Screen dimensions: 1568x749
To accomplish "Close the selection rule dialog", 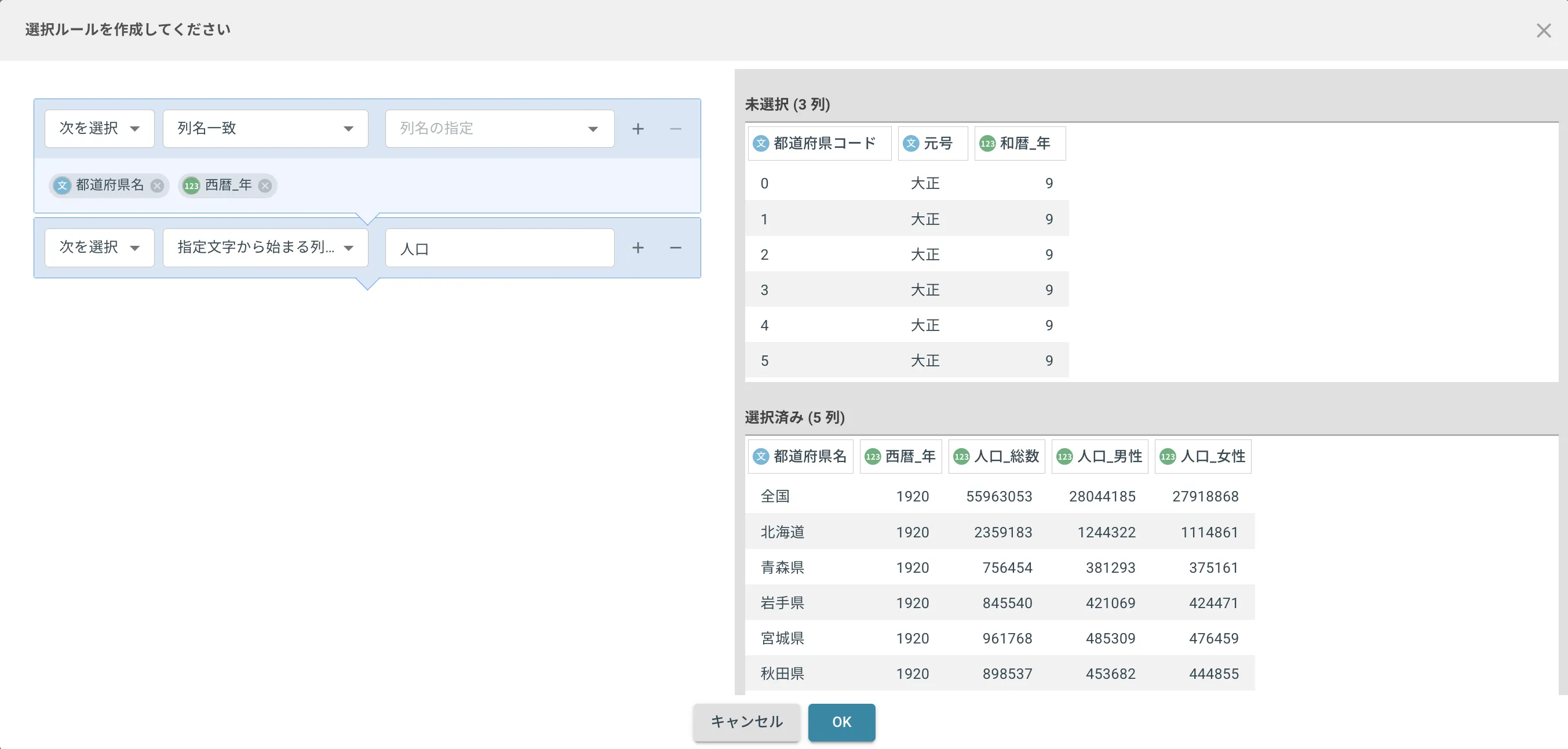I will click(1543, 31).
